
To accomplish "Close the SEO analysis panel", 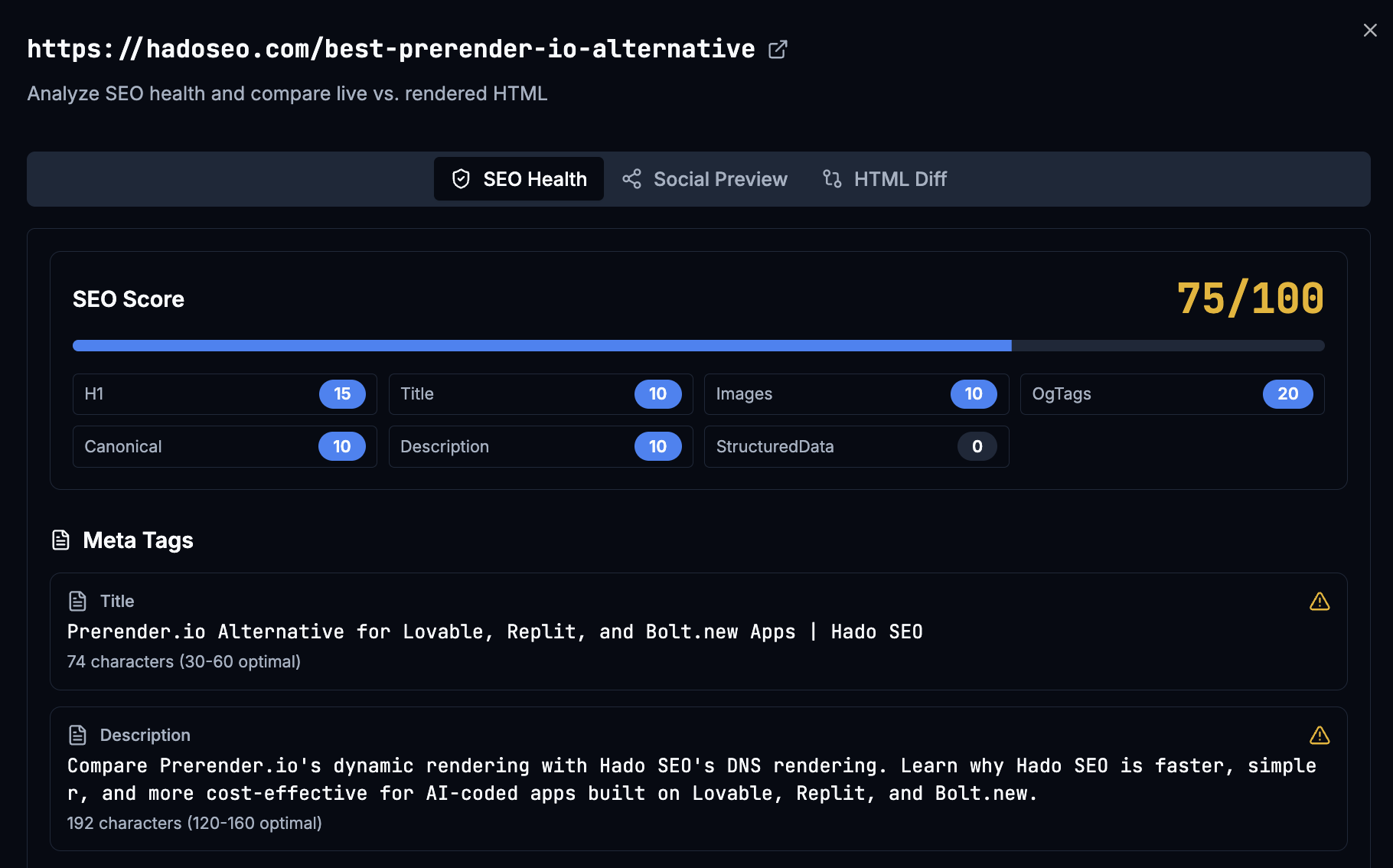I will pos(1370,30).
